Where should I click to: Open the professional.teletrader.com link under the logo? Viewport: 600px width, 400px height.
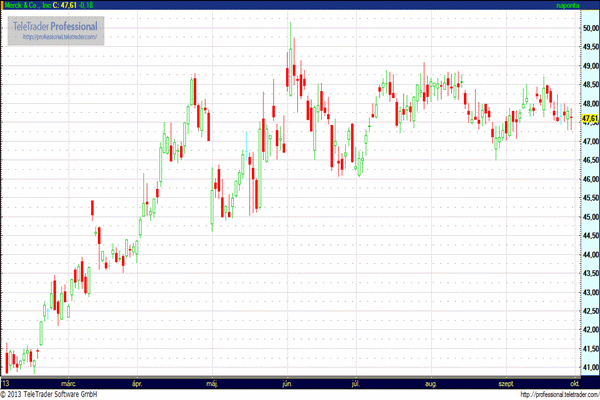tap(59, 38)
